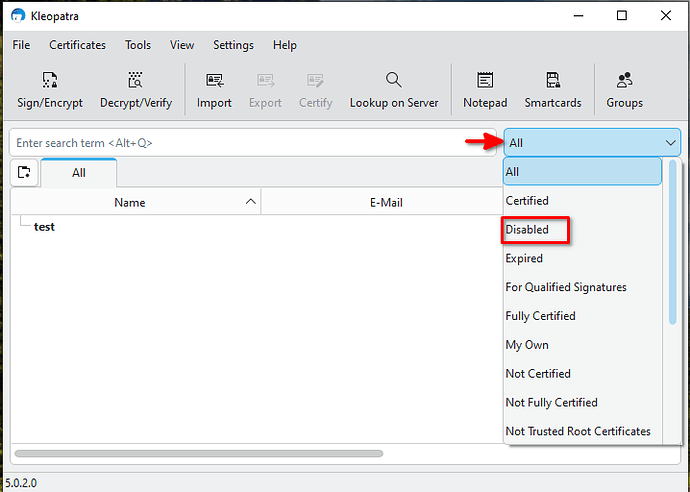This screenshot has width=690, height=492.
Task: Click the Kleopatra app icon in title bar
Action: pyautogui.click(x=18, y=16)
